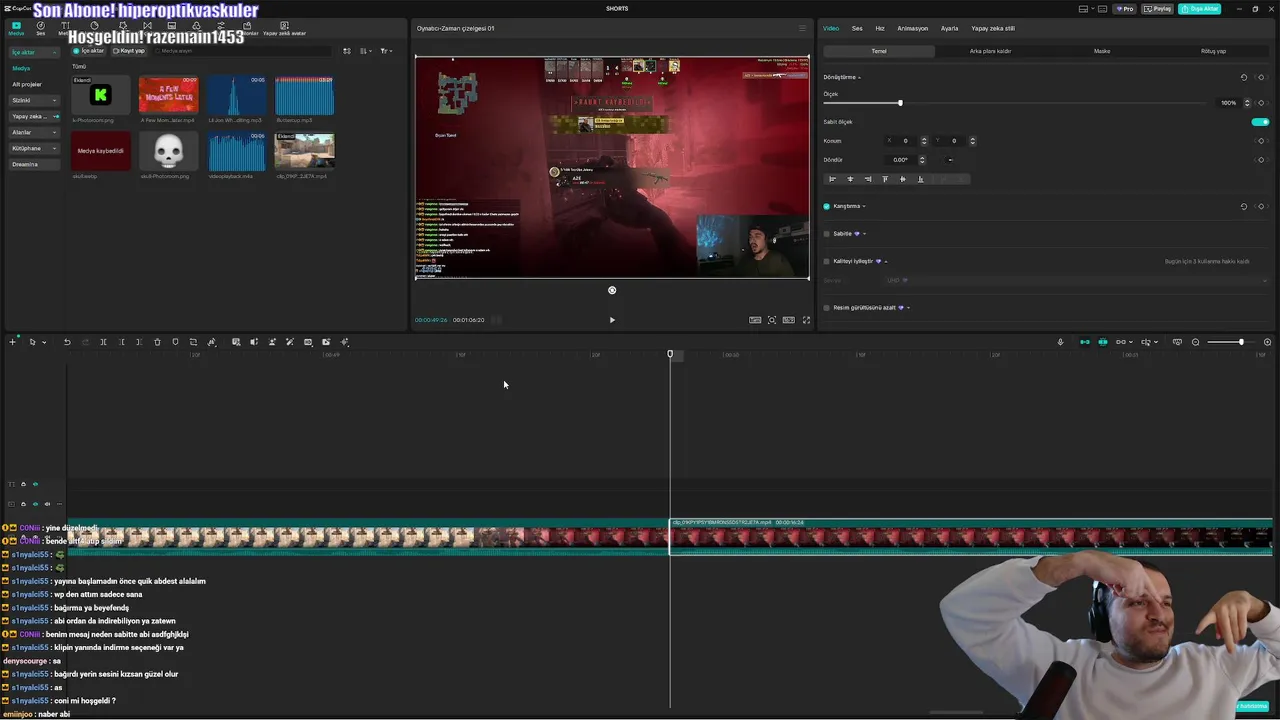1280x720 pixels.
Task: Zoom out the timeline with minus icon
Action: pyautogui.click(x=1195, y=342)
